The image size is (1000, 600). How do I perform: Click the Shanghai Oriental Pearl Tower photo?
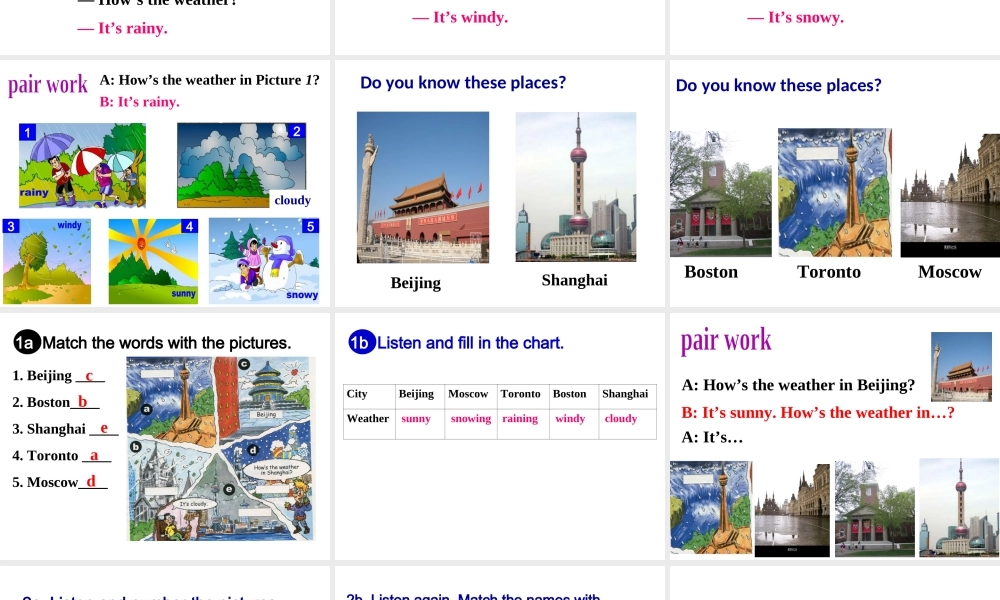[x=576, y=187]
